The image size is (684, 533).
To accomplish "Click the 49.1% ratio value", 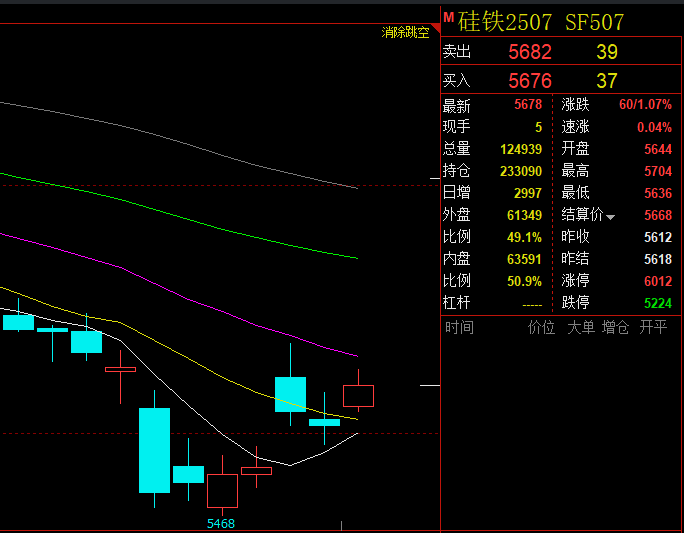I will pos(524,237).
